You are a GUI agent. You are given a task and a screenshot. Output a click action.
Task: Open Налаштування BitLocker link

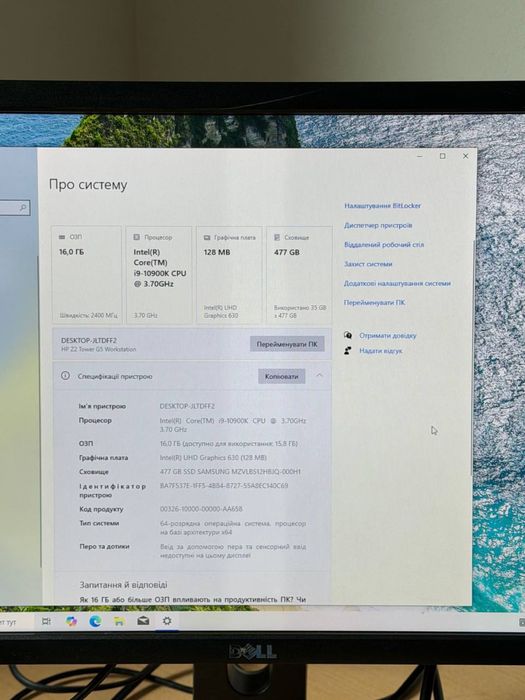[x=383, y=206]
